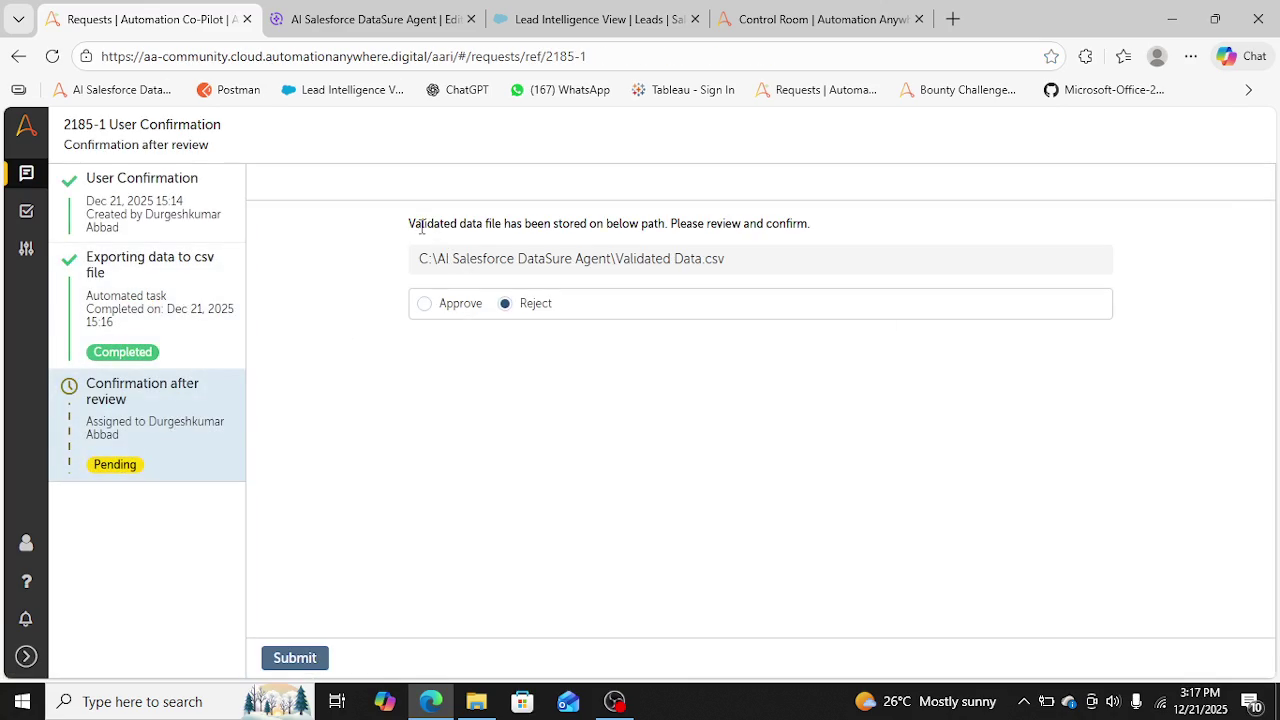The height and width of the screenshot is (720, 1280).
Task: Click the Pending status badge
Action: click(x=115, y=464)
